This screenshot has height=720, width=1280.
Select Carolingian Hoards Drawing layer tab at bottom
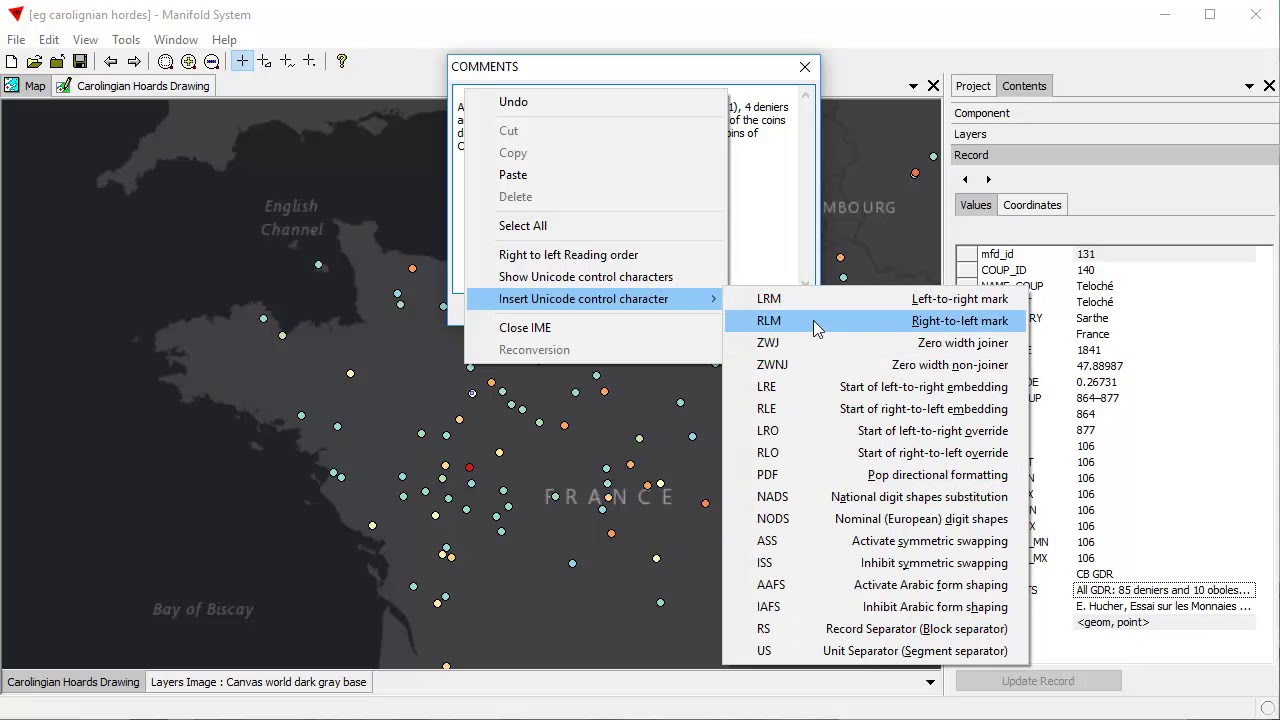[73, 682]
